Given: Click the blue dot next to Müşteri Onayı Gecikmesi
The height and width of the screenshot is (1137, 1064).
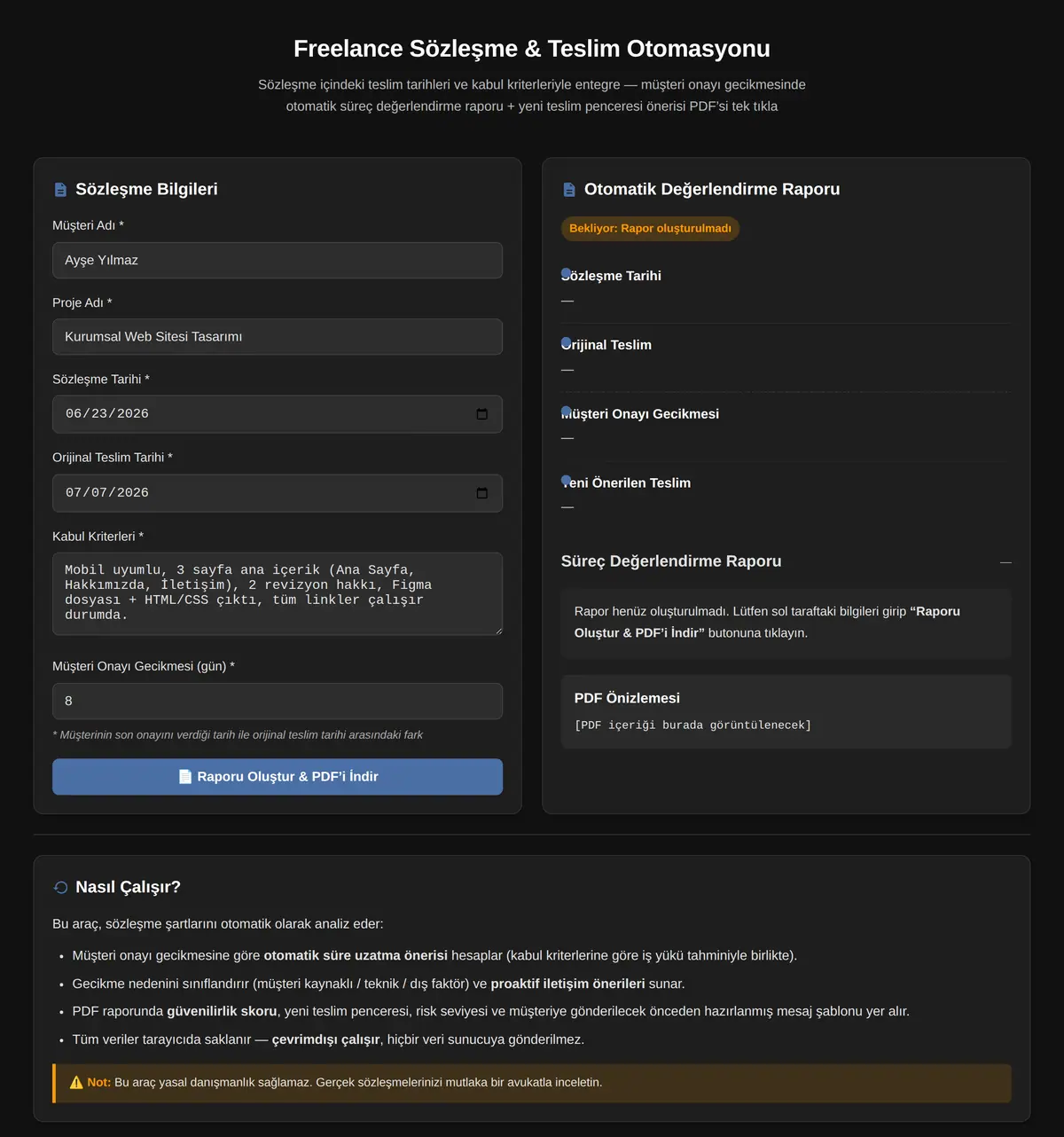Looking at the screenshot, I should (x=566, y=411).
